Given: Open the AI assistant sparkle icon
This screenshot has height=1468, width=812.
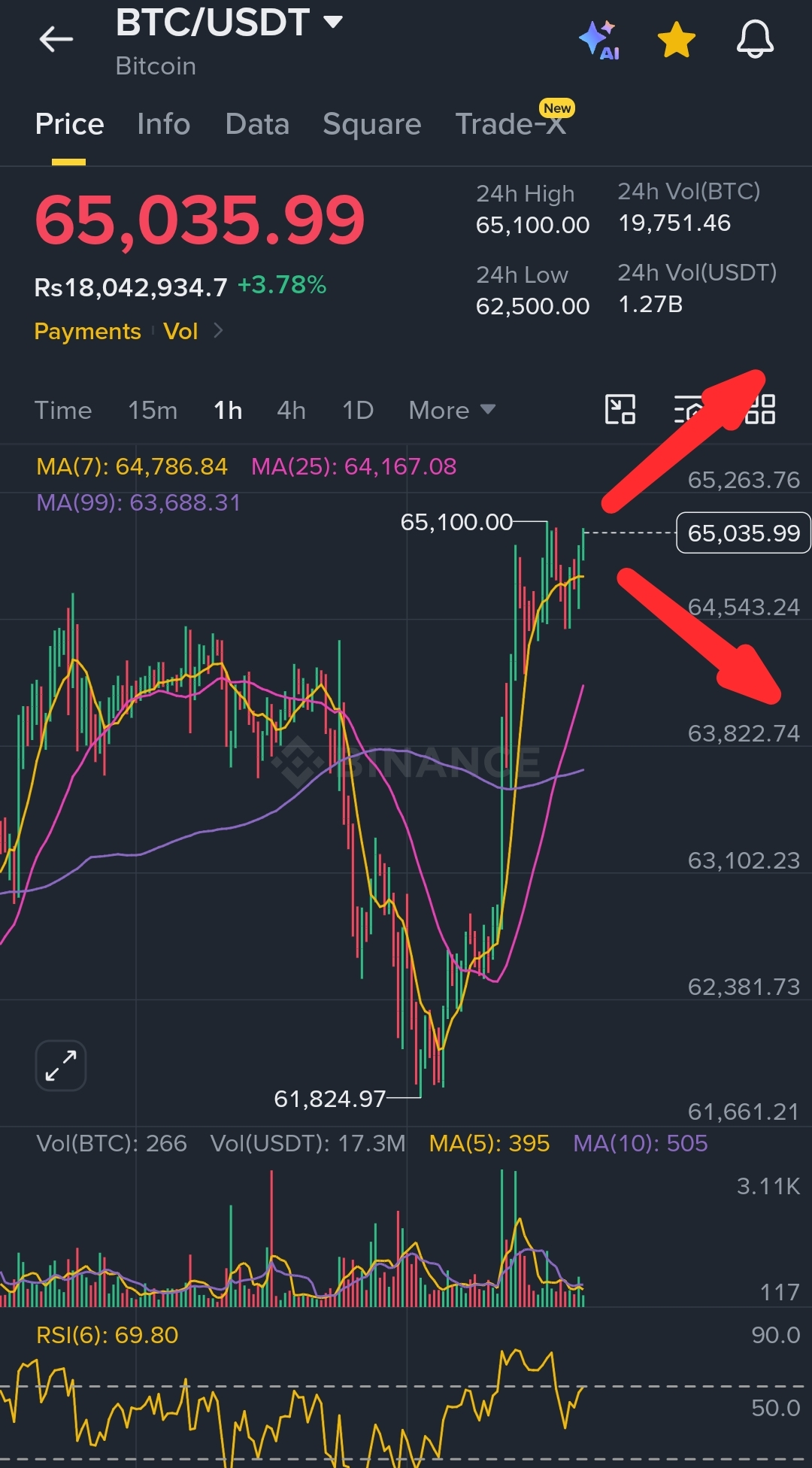Looking at the screenshot, I should 599,40.
